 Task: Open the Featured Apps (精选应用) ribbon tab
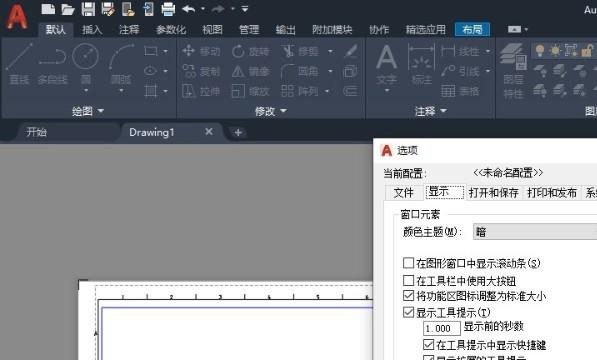[425, 29]
